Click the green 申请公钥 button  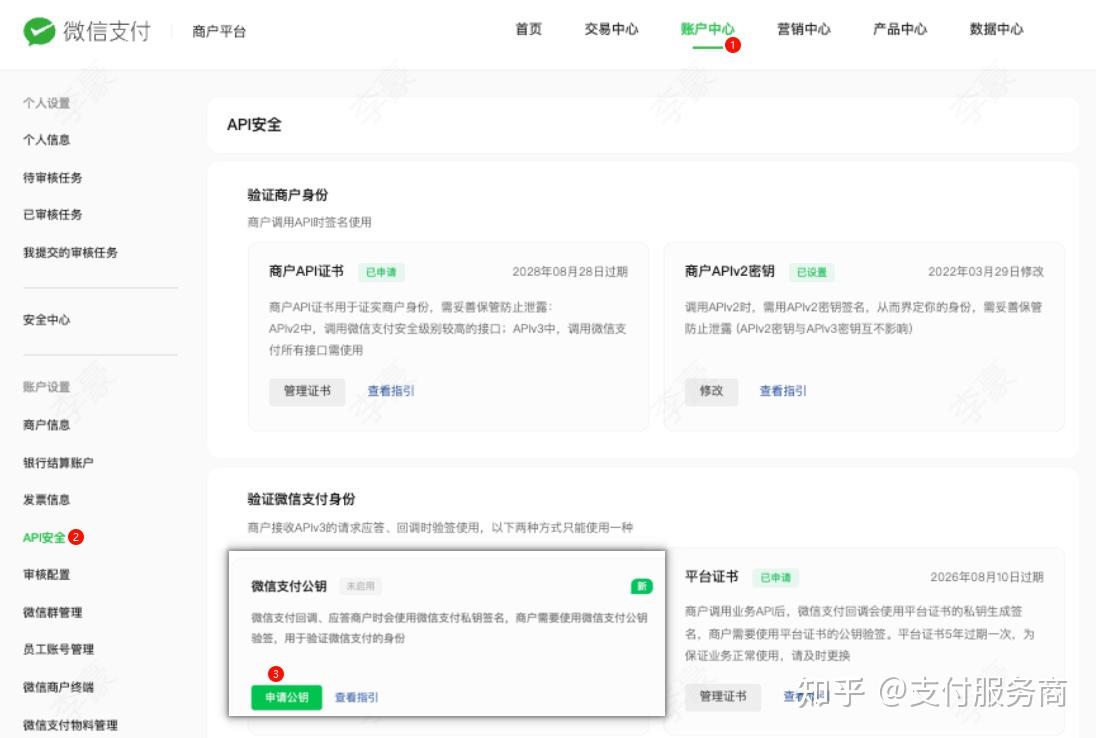pos(287,697)
